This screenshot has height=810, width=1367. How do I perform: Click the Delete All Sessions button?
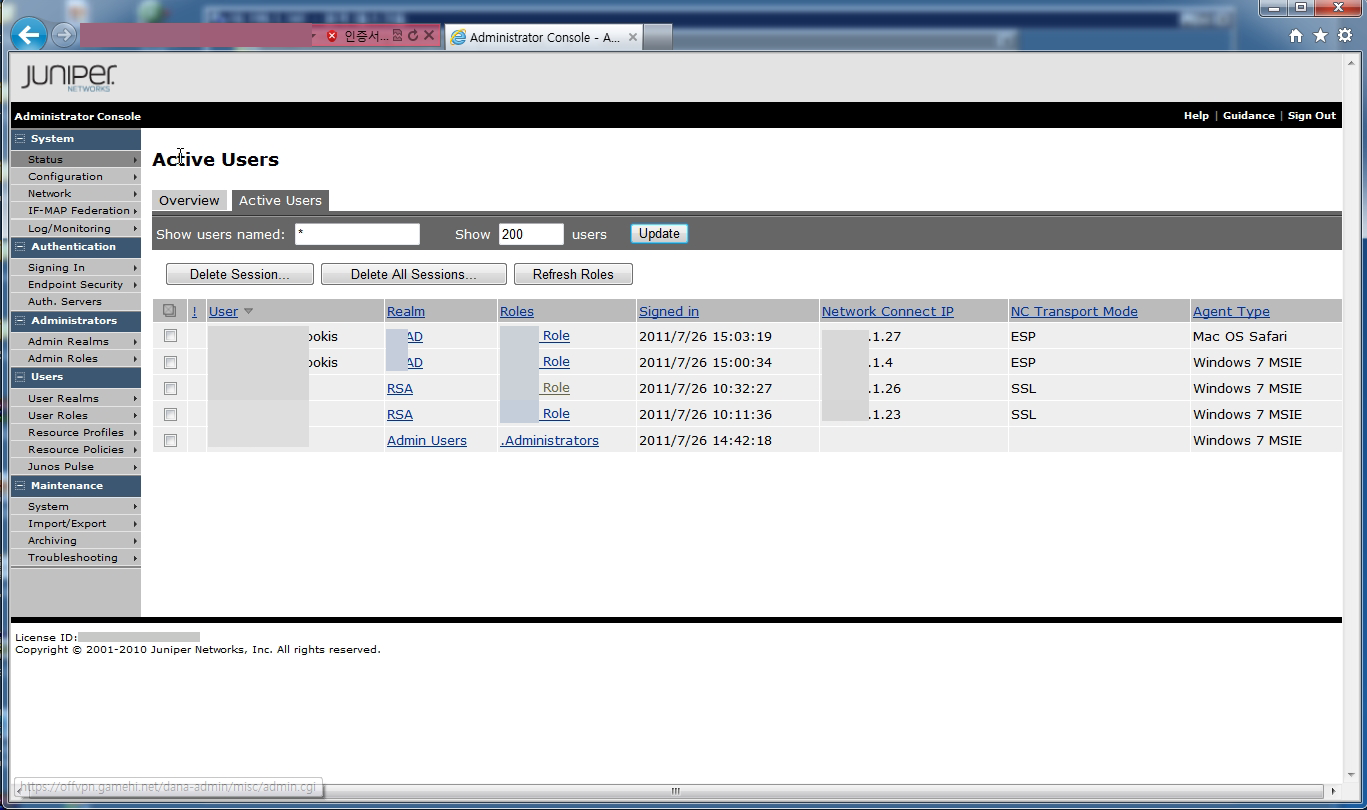point(413,274)
